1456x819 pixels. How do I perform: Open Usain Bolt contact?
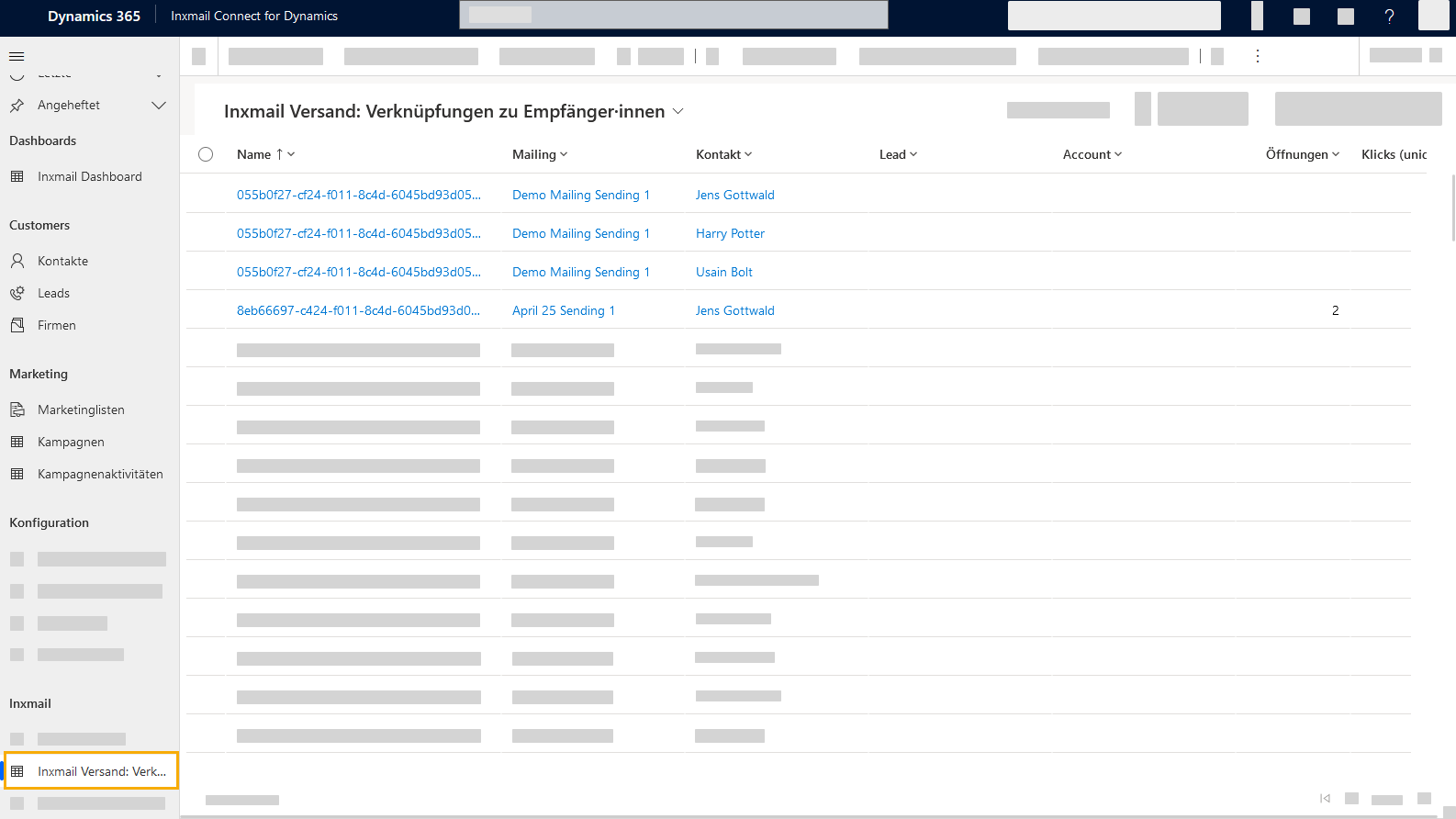point(724,272)
